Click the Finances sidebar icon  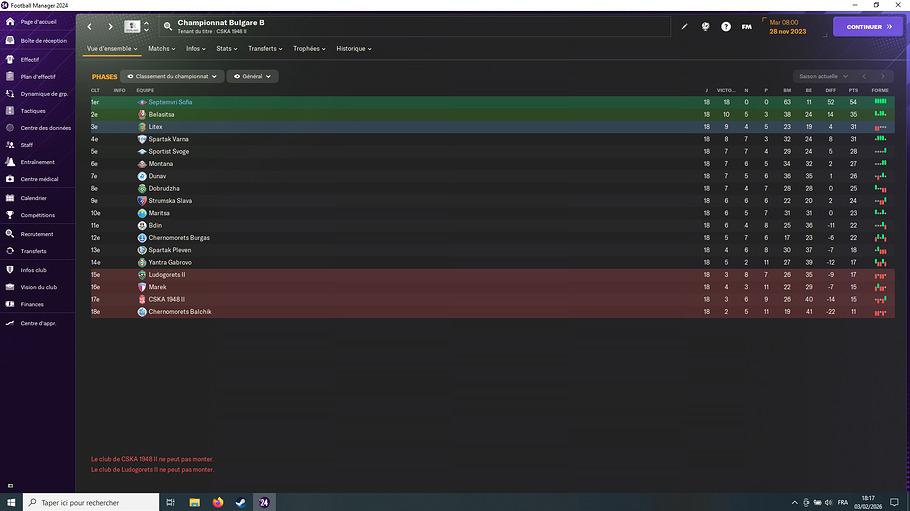(10, 304)
